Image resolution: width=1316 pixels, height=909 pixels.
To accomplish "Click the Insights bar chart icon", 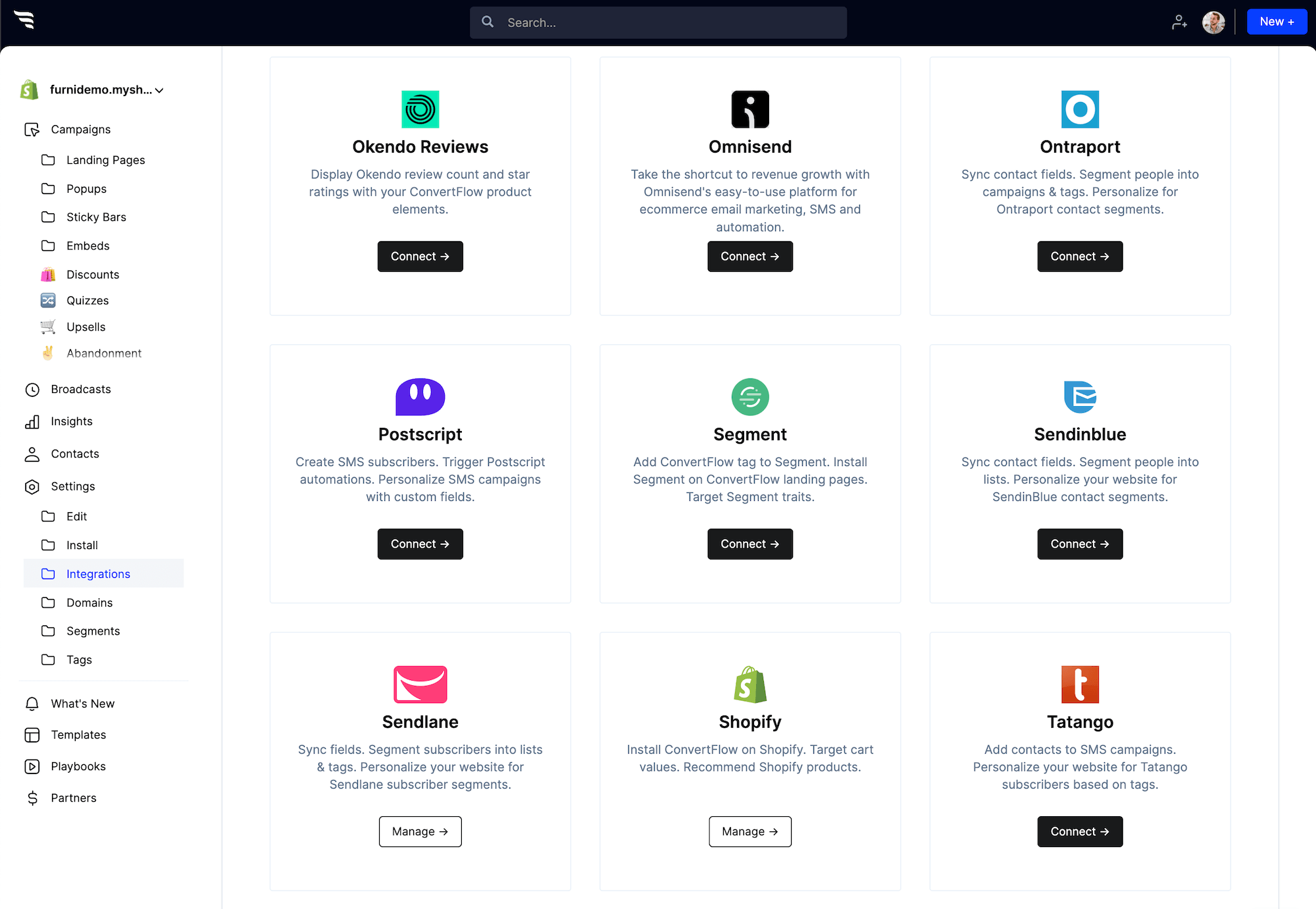I will pyautogui.click(x=32, y=422).
